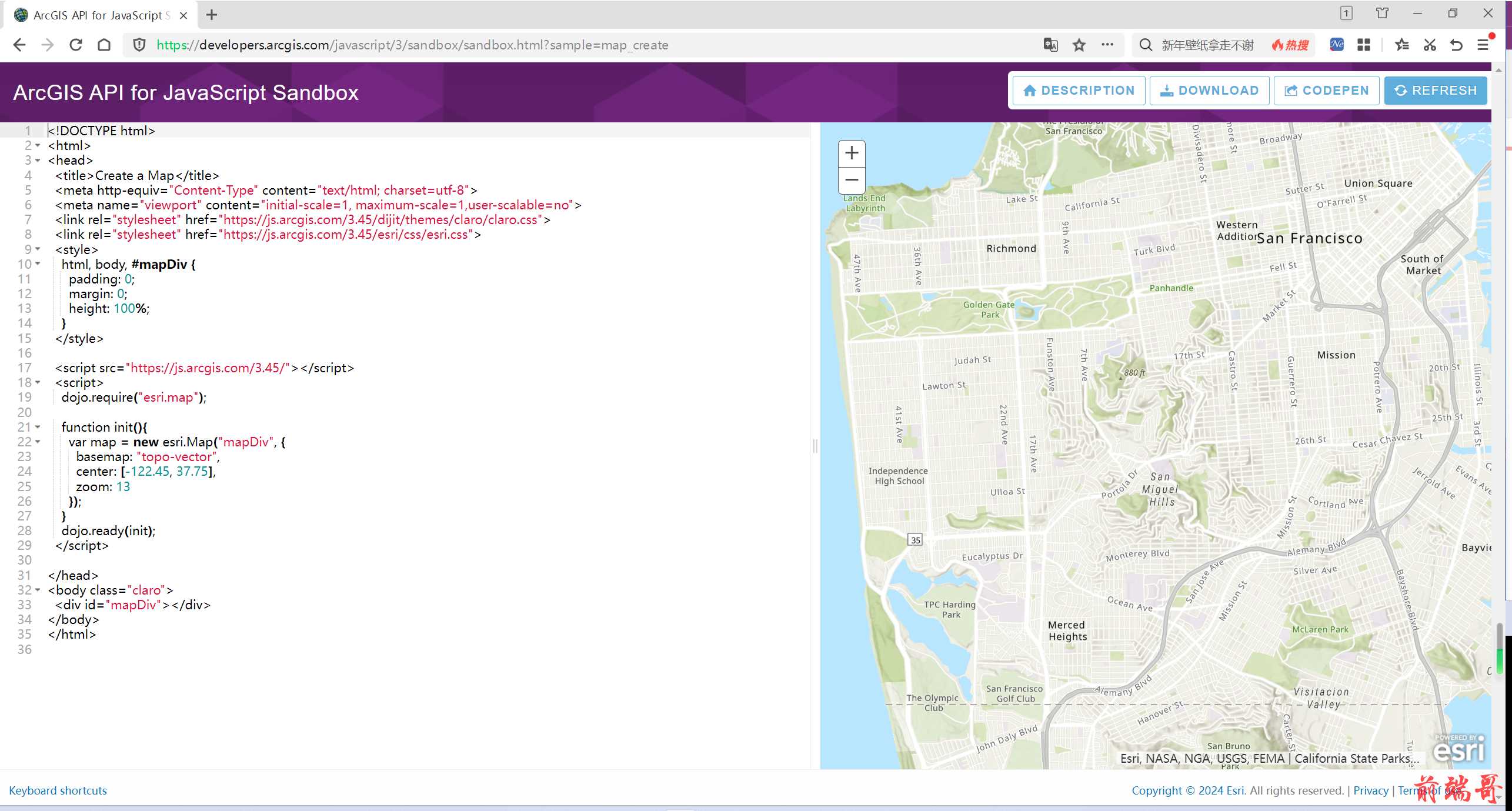The height and width of the screenshot is (811, 1512).
Task: Zoom in on the map
Action: [x=852, y=153]
